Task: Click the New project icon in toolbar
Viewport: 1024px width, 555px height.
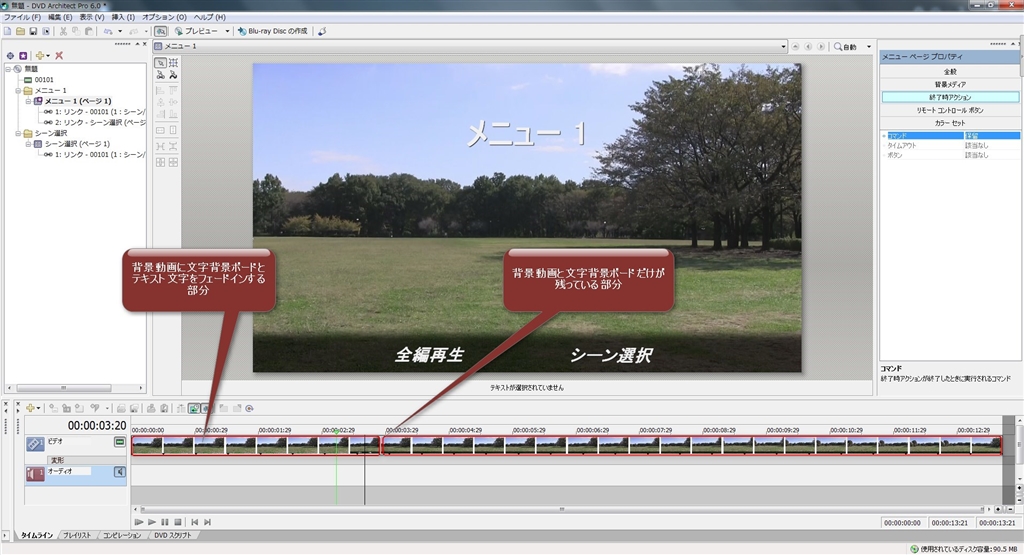Action: click(x=8, y=31)
